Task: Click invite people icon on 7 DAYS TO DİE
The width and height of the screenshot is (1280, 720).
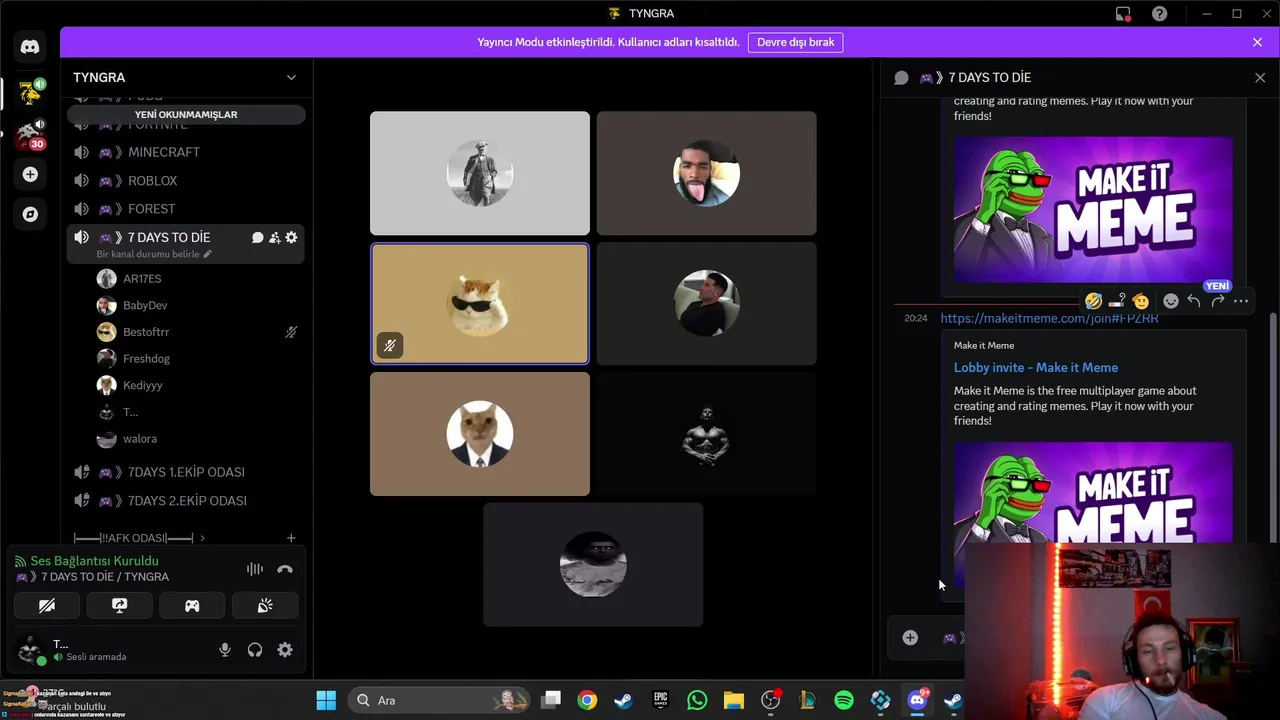Action: [x=274, y=237]
